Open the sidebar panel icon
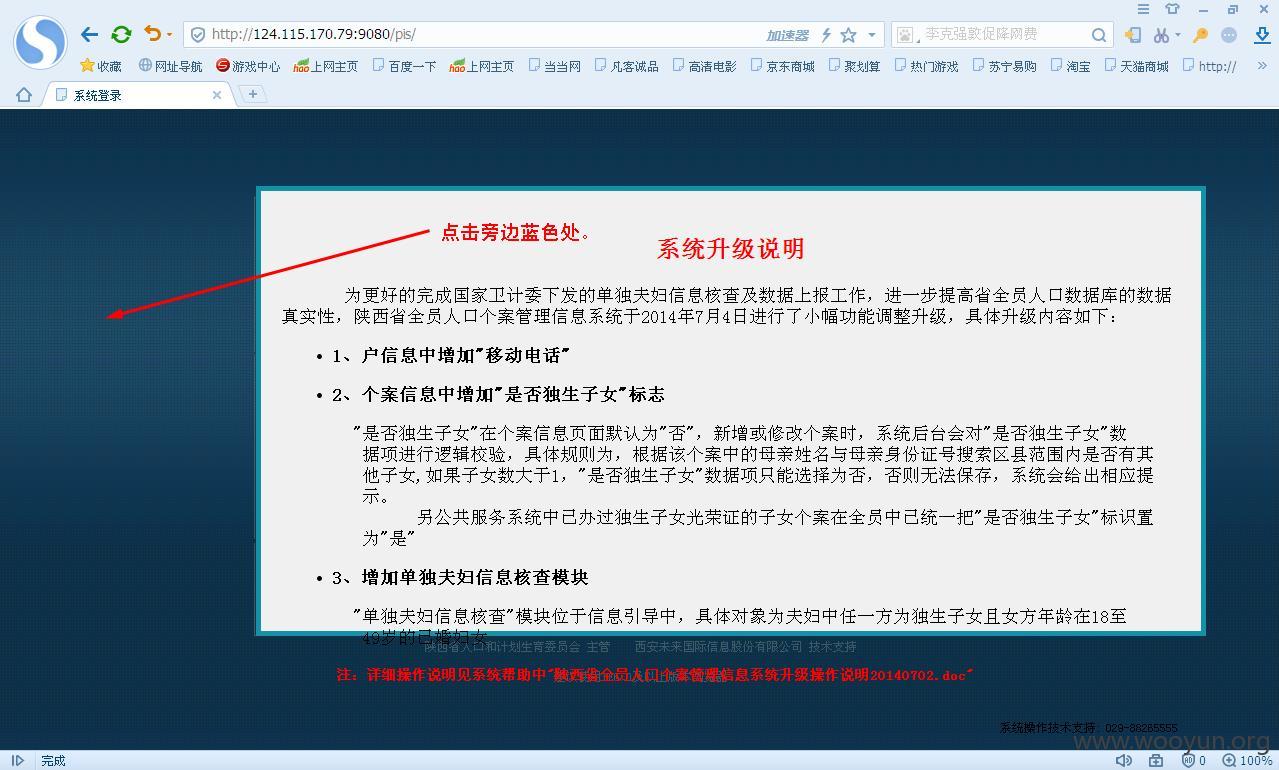This screenshot has height=770, width=1279. point(1132,35)
